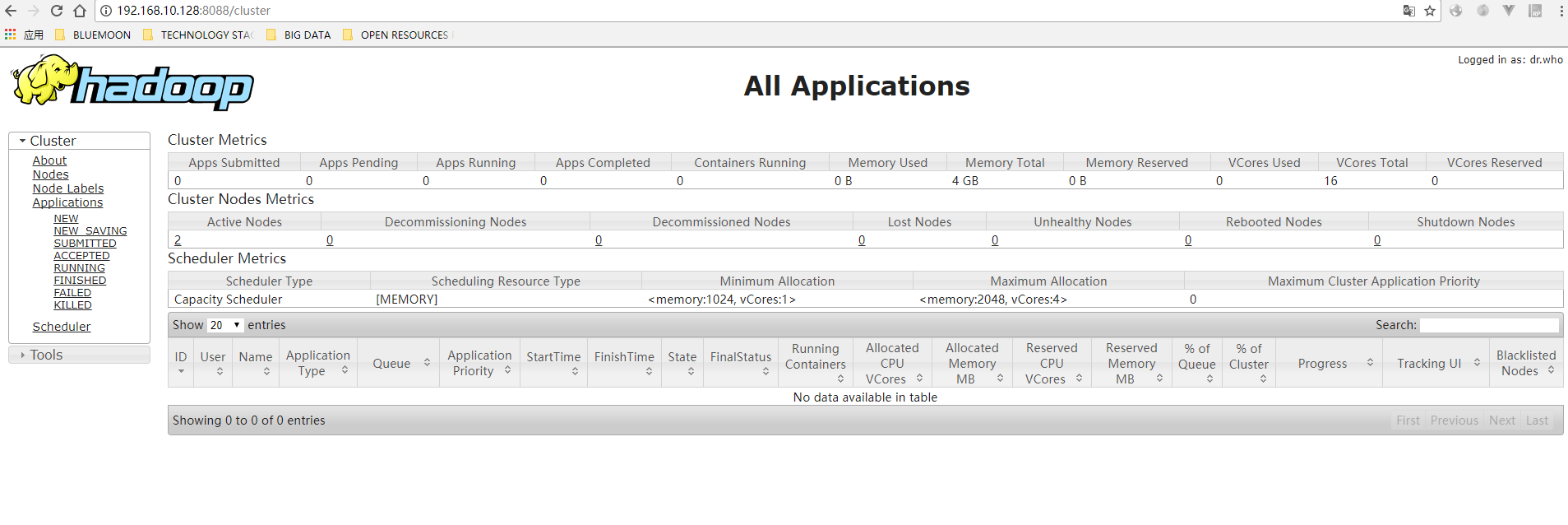This screenshot has width=1568, height=525.
Task: Open the apps grid shortcut icon
Action: [x=11, y=35]
